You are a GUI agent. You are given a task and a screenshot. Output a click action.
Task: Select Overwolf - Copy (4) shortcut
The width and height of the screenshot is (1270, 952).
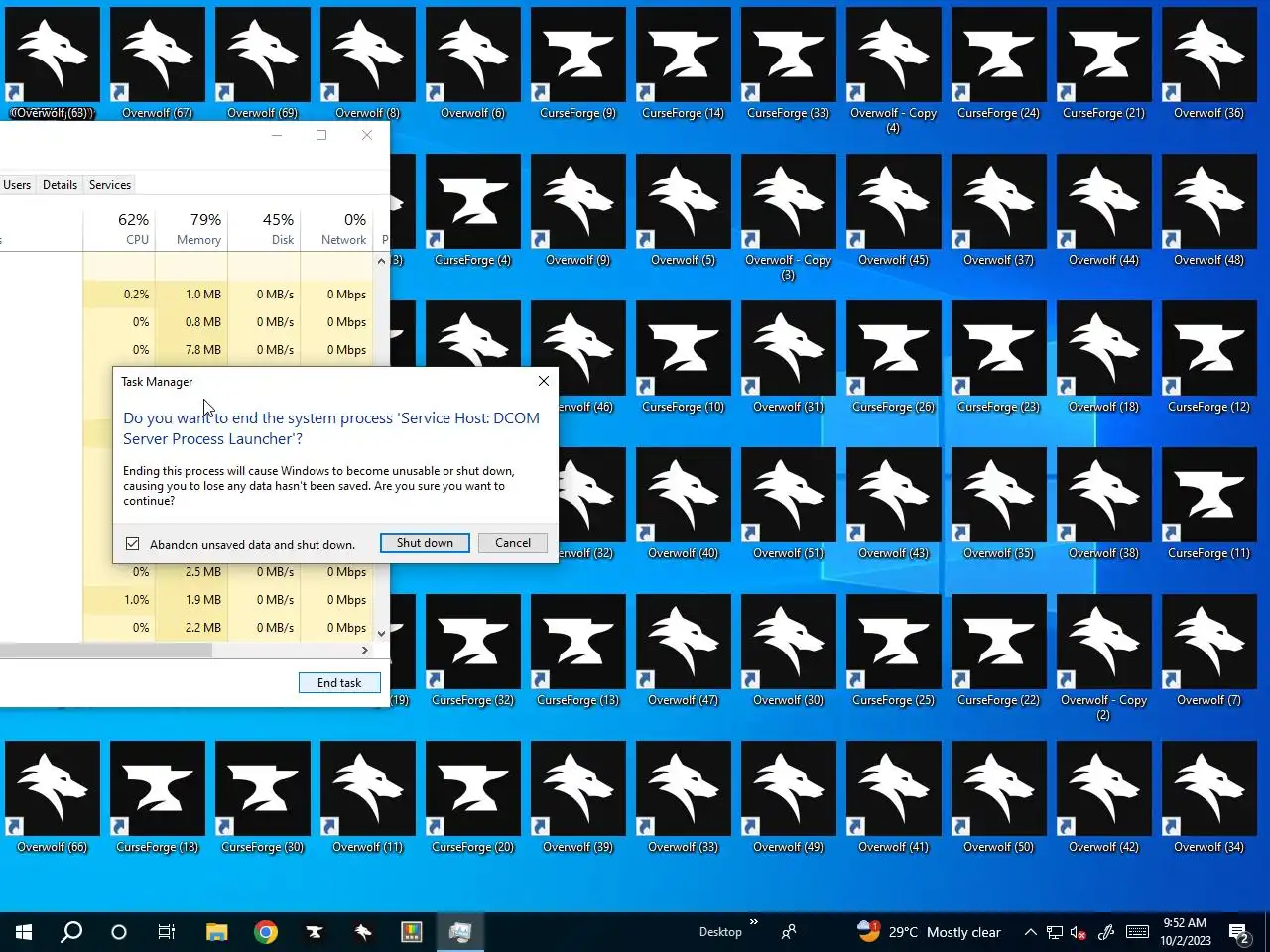[x=894, y=71]
